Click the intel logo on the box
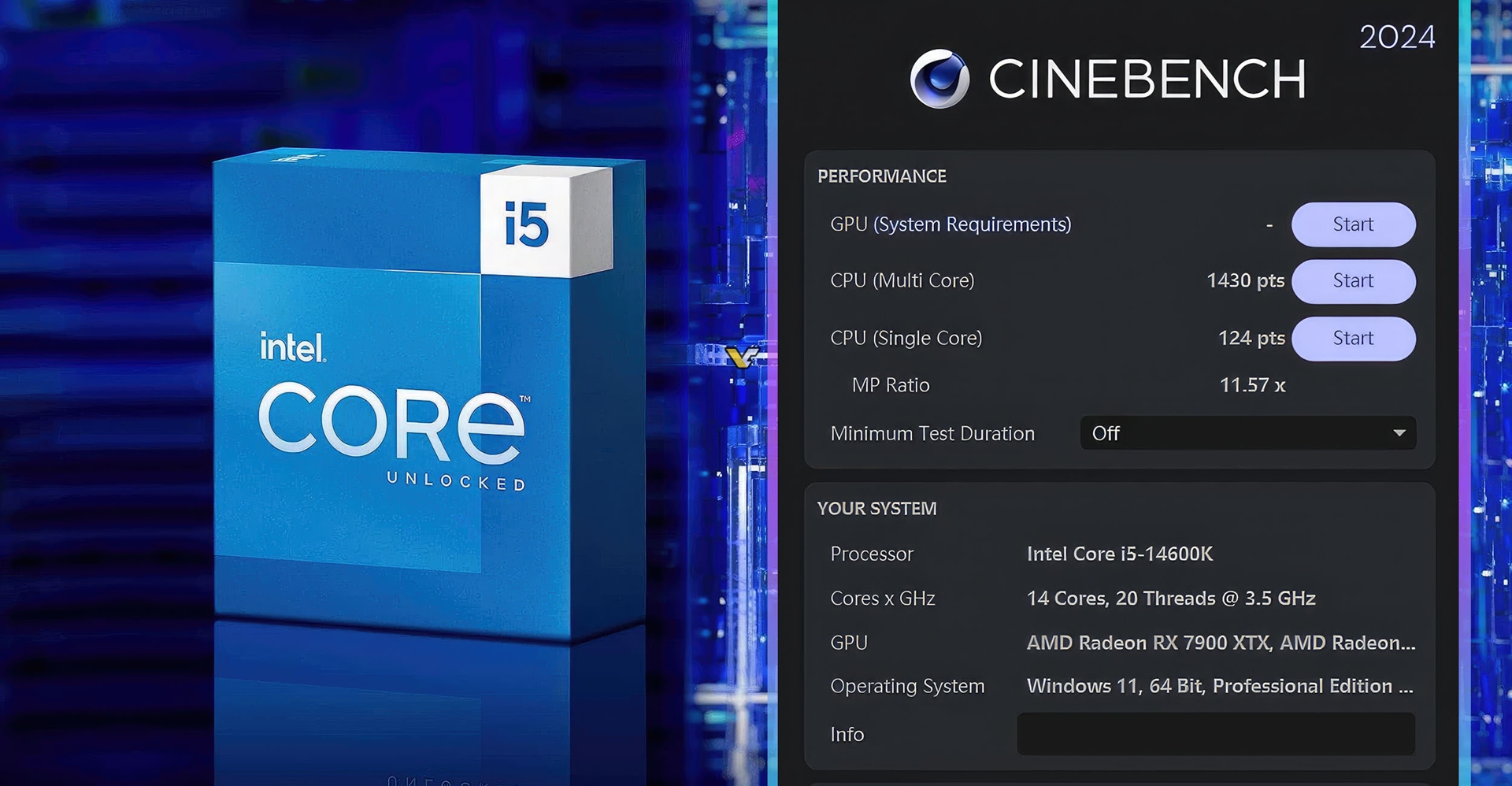 (x=292, y=347)
